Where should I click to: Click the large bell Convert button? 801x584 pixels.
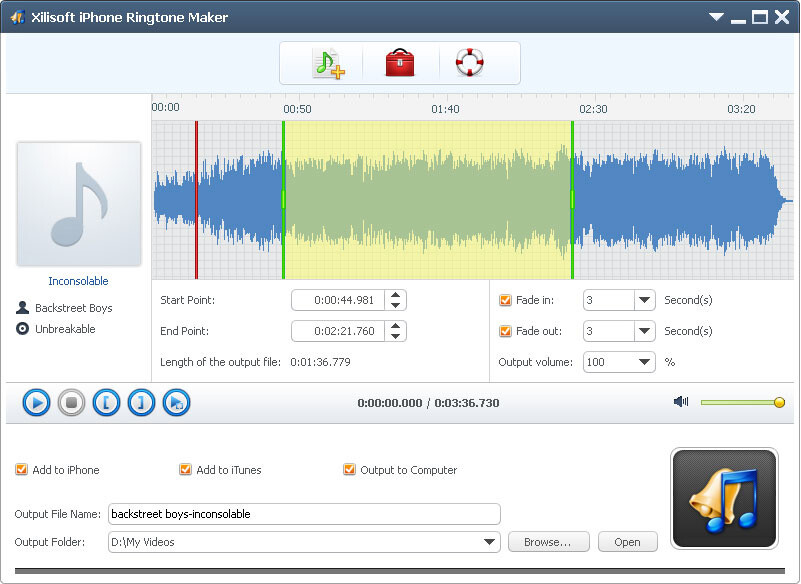(x=724, y=497)
